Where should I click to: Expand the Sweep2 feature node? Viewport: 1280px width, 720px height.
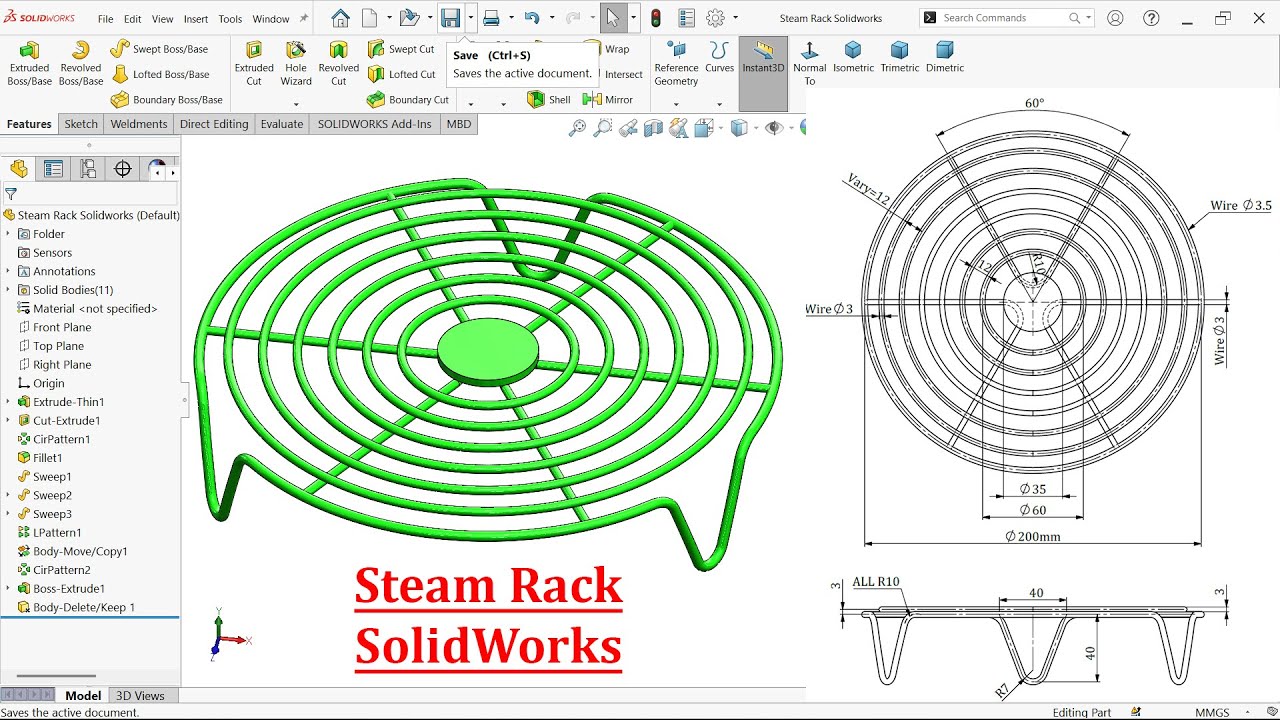click(8, 495)
